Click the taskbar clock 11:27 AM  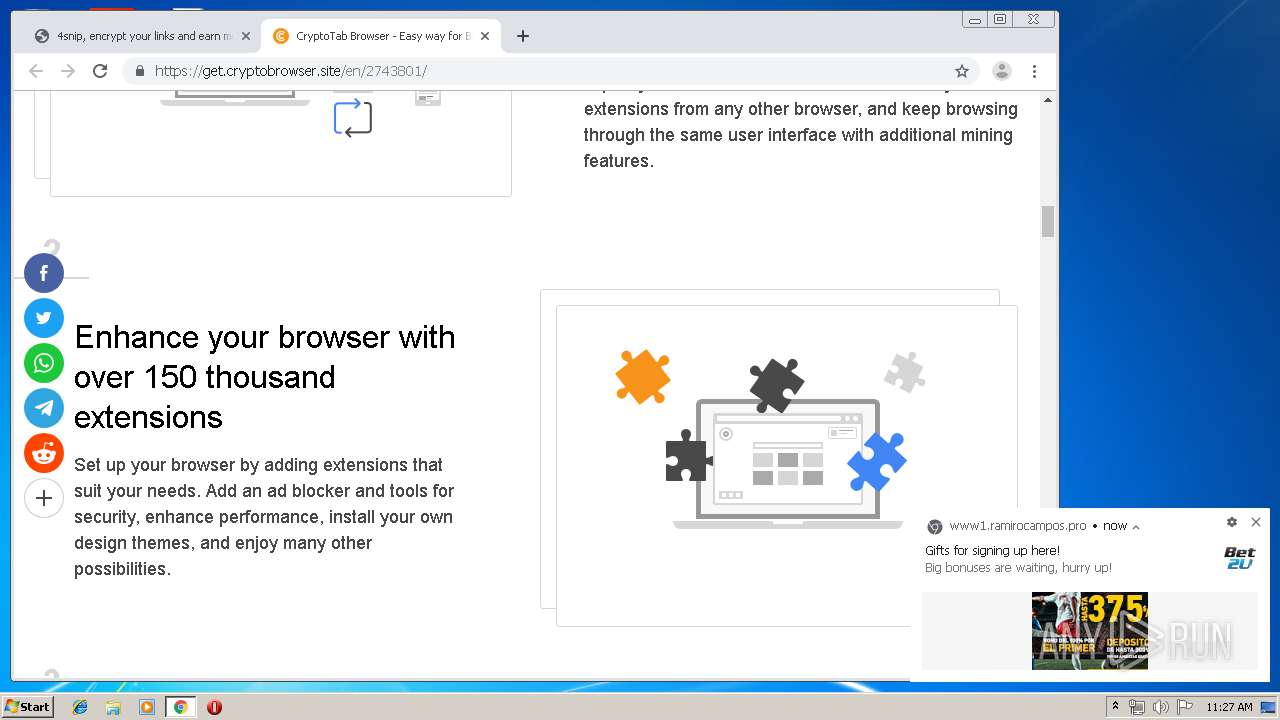click(1229, 707)
